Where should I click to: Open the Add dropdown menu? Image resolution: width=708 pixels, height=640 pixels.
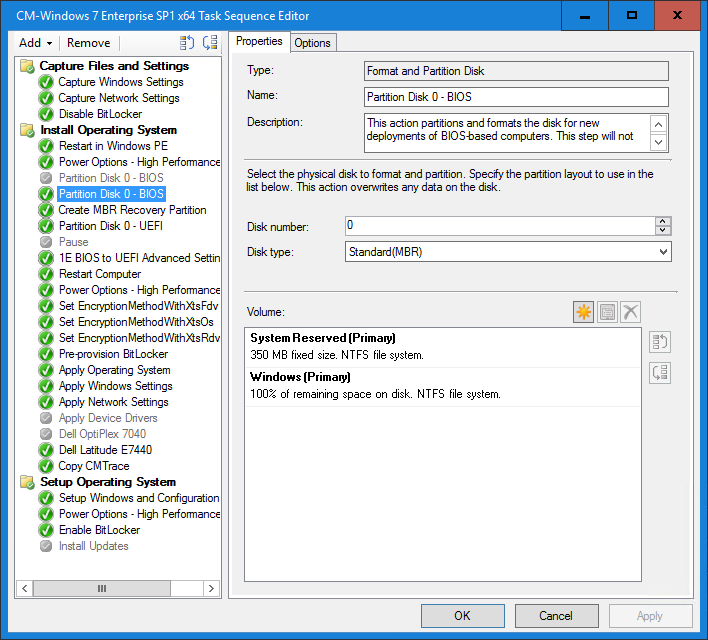(x=36, y=43)
